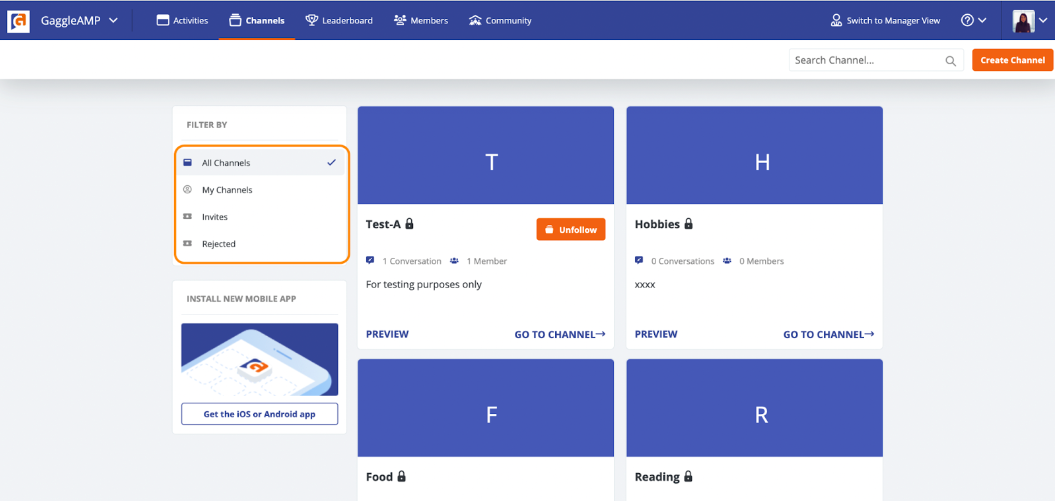Click the conversation icon on Hobbies card
Image resolution: width=1057 pixels, height=504 pixels.
639,260
